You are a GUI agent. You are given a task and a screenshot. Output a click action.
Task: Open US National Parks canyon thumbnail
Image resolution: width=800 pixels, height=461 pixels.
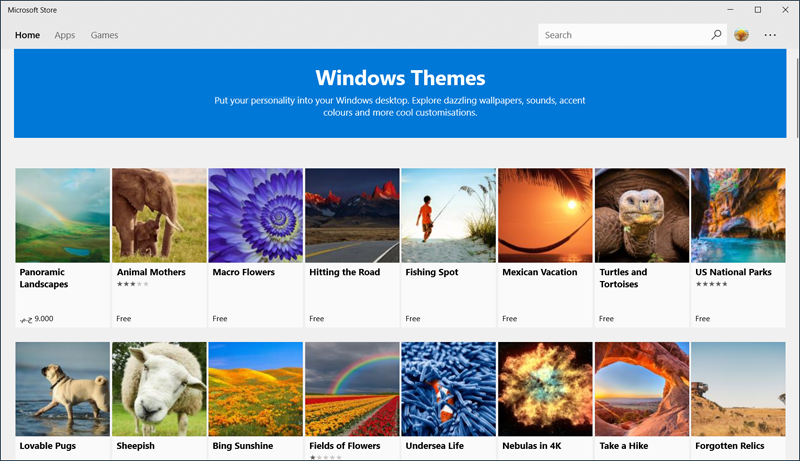[738, 215]
